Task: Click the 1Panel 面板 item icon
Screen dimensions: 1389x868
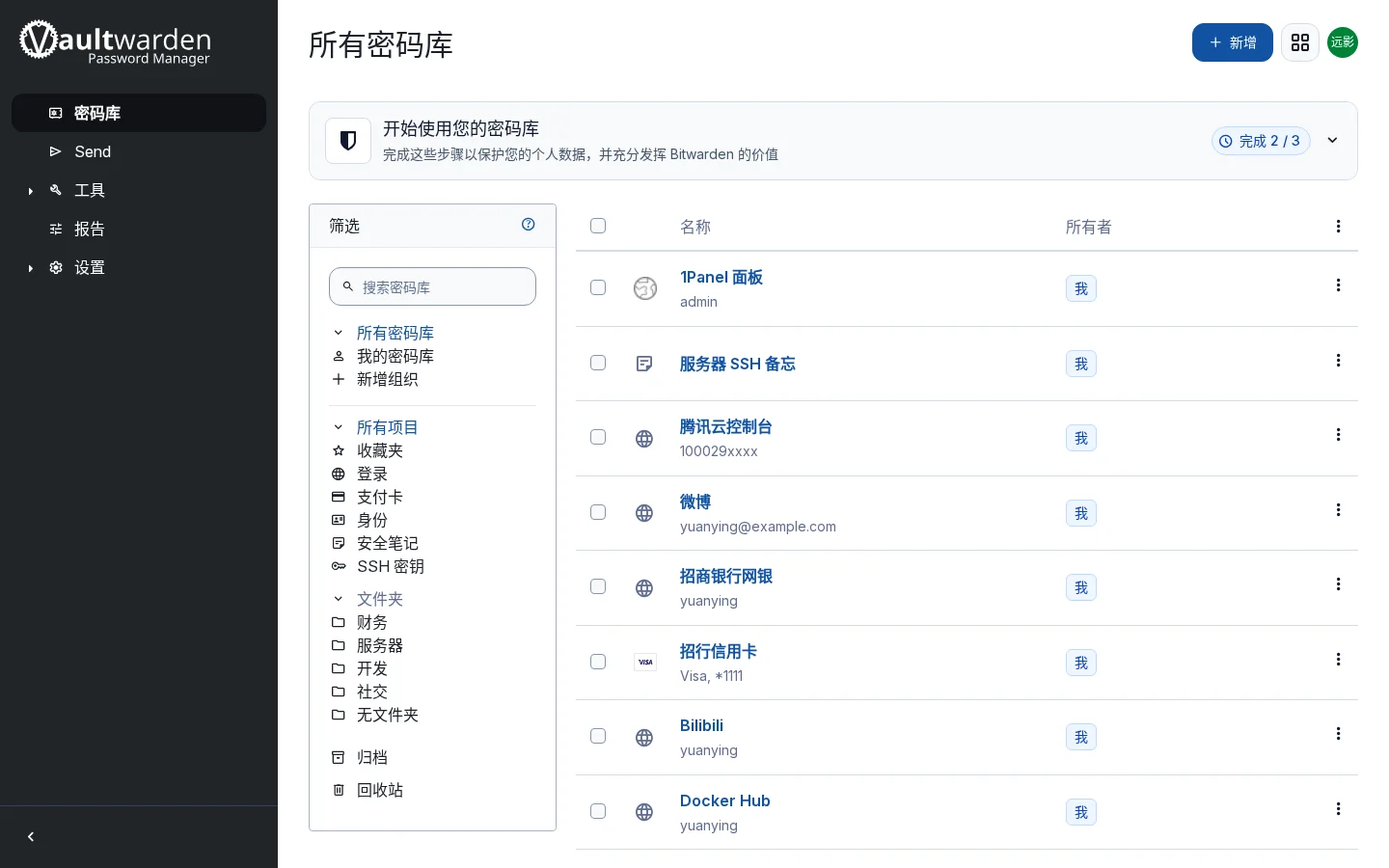Action: pyautogui.click(x=645, y=288)
